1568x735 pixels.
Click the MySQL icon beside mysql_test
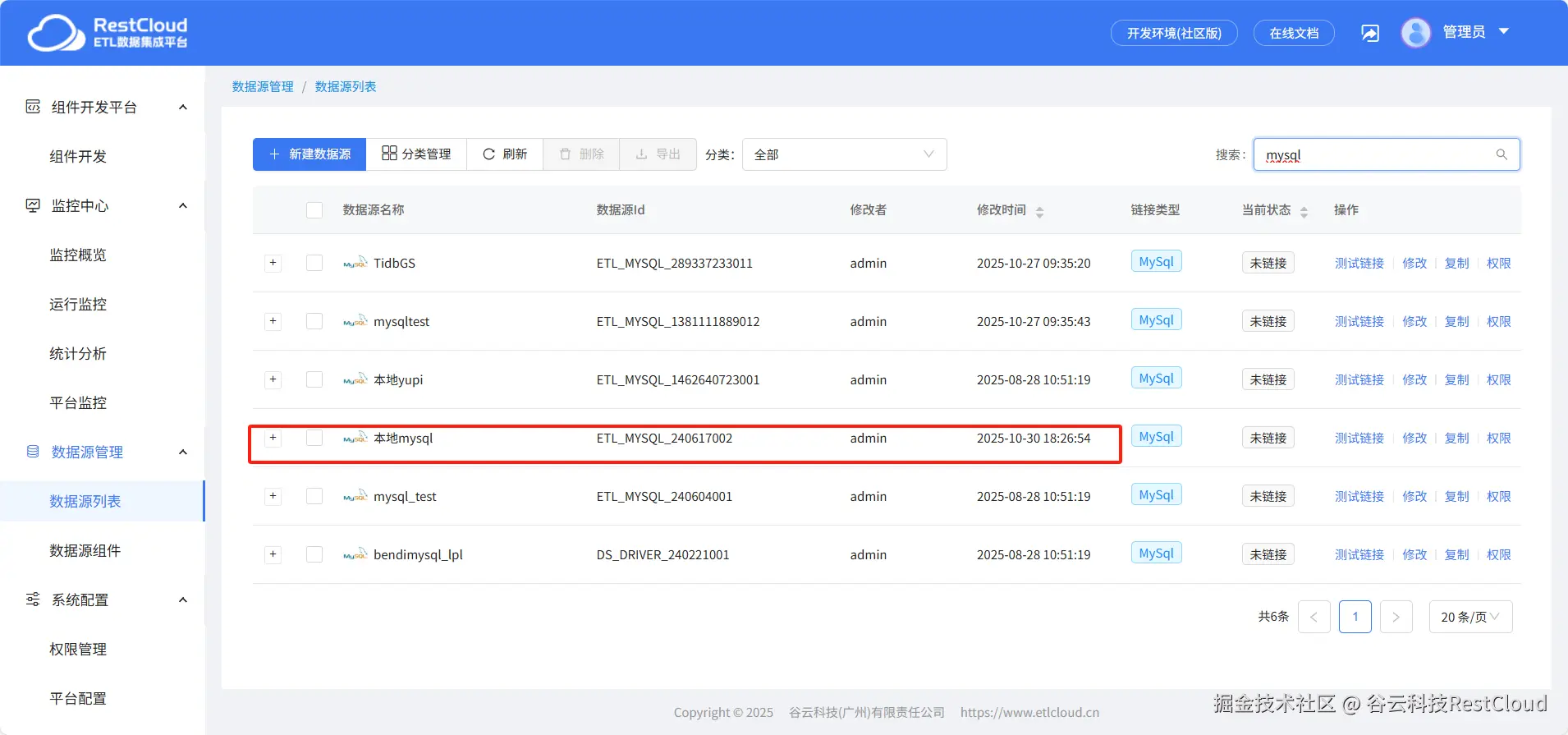pyautogui.click(x=355, y=496)
